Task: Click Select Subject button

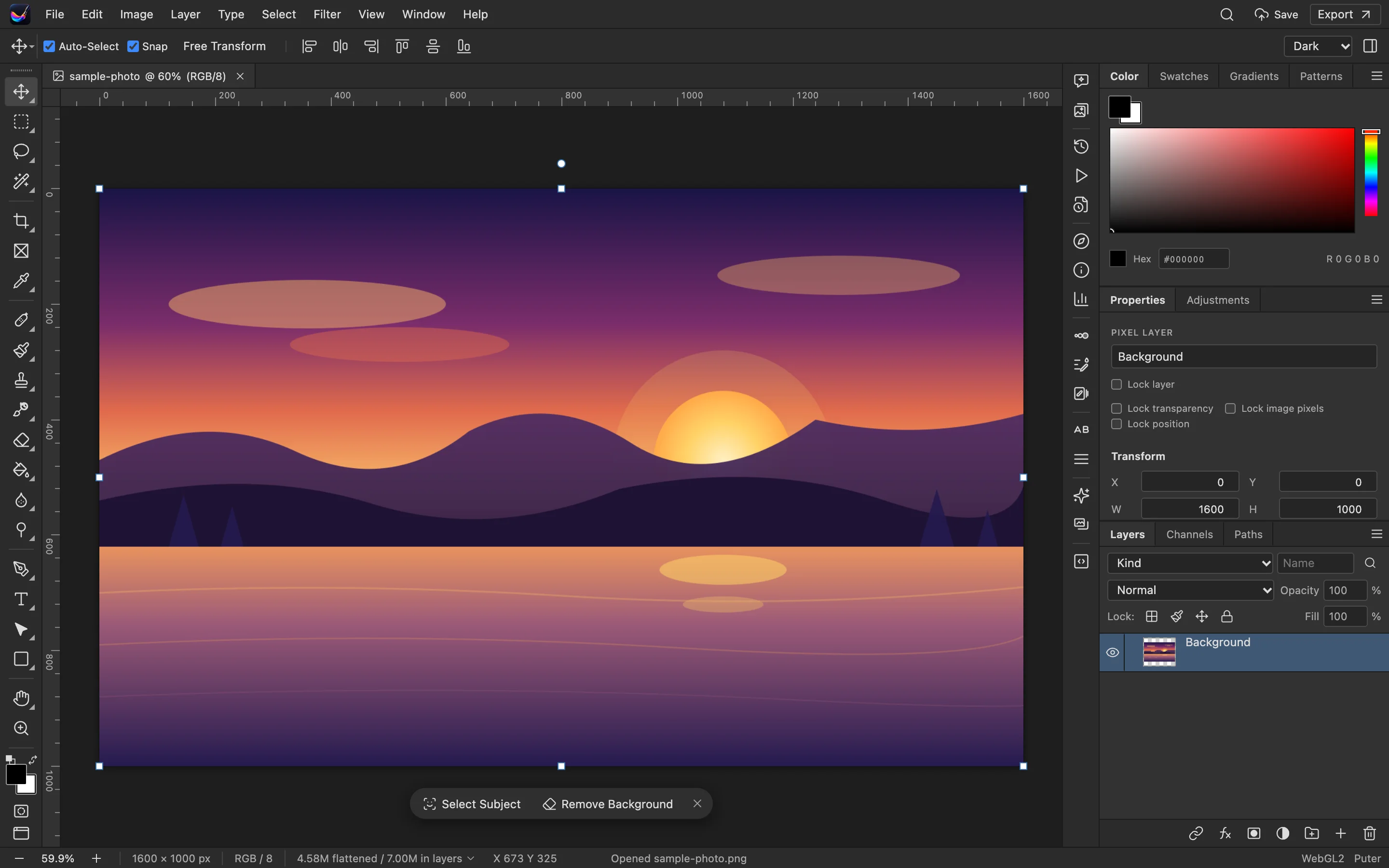Action: (472, 804)
